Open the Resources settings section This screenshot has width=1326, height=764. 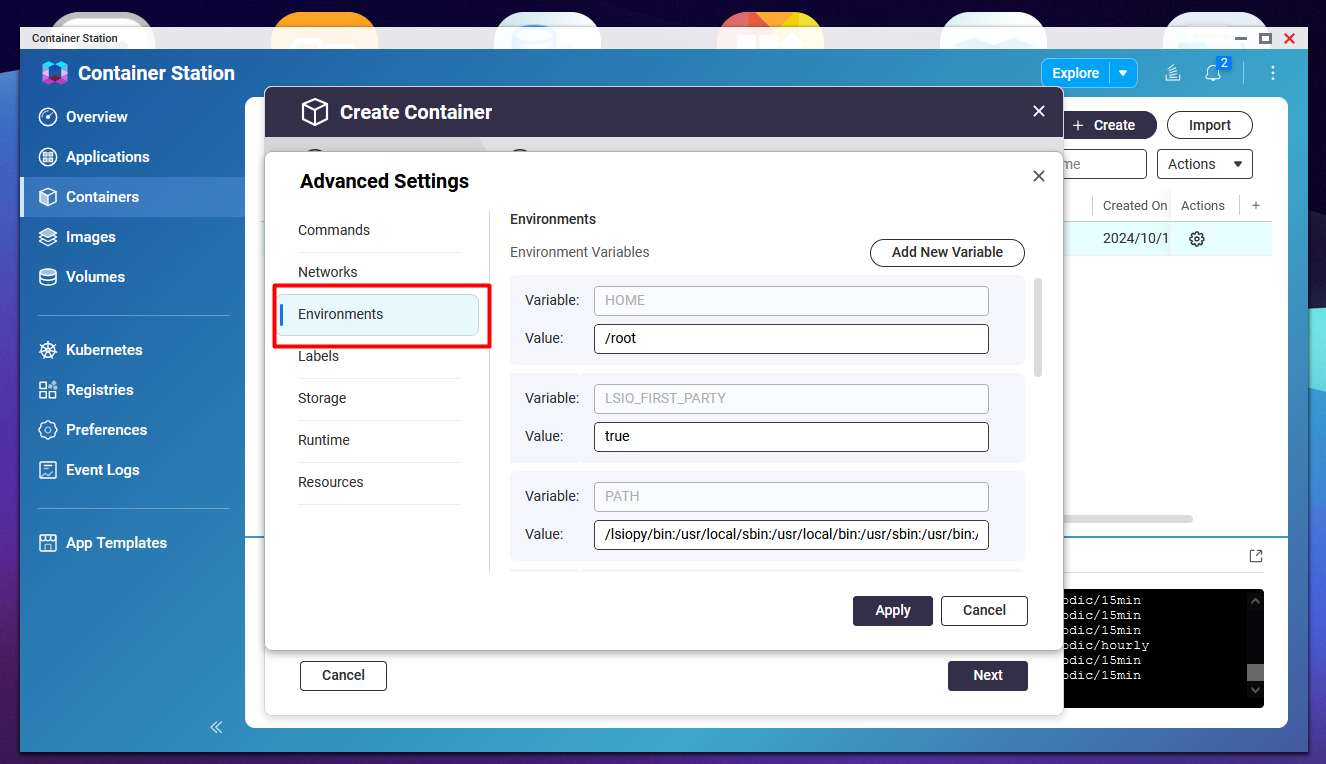point(331,482)
